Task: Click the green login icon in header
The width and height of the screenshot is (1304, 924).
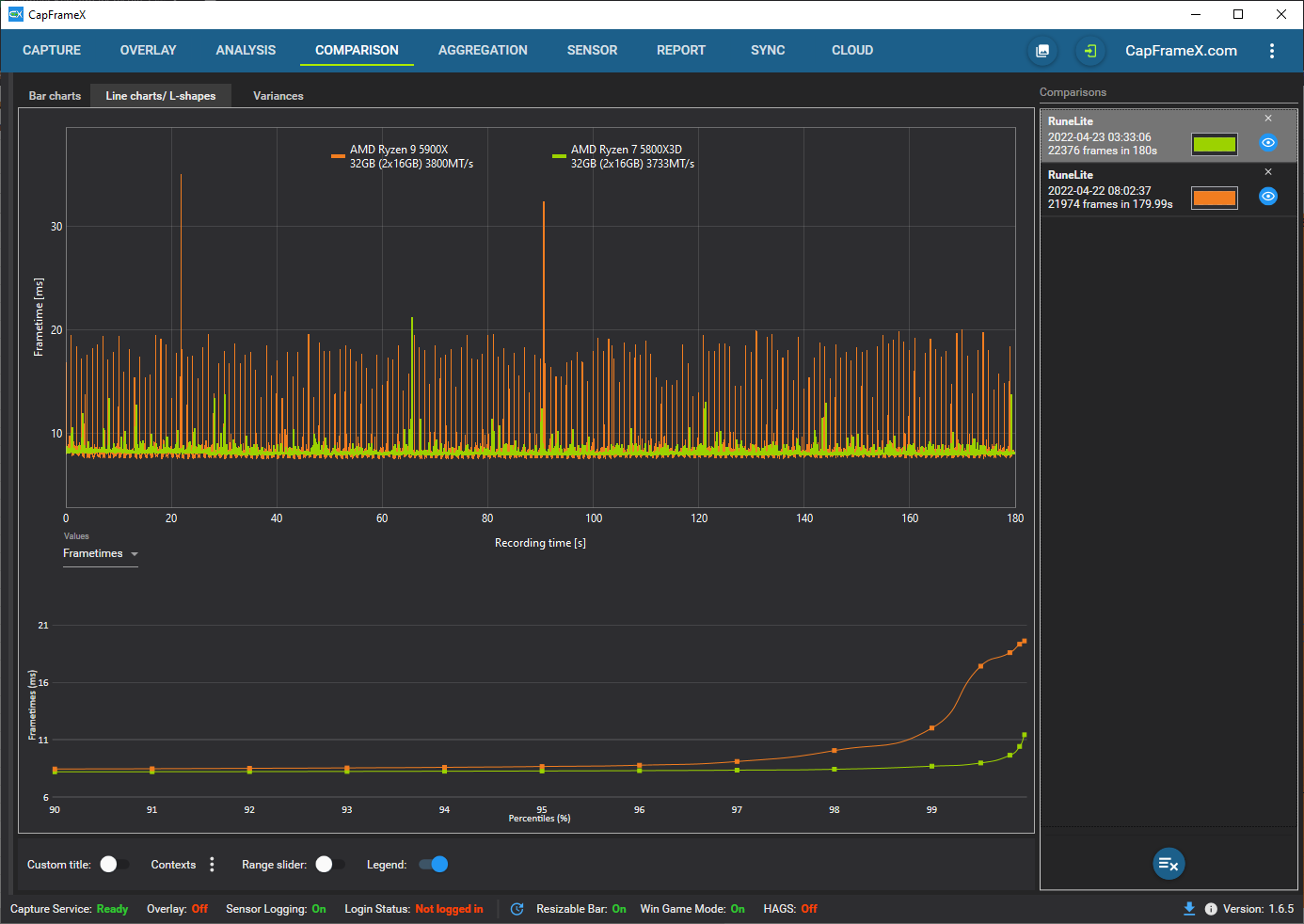Action: 1089,51
